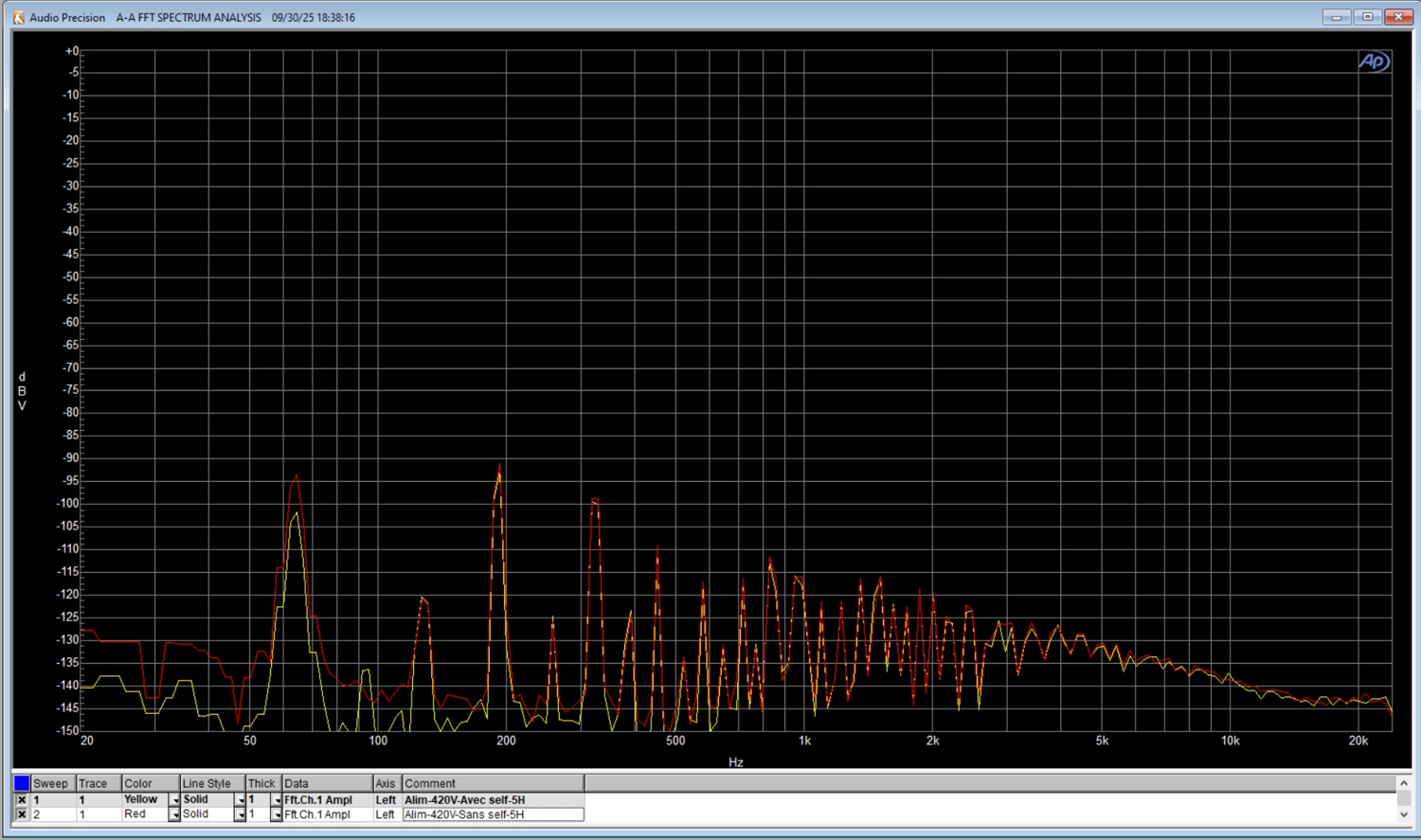The image size is (1421, 840).
Task: Close the FFT Spectrum Analysis window
Action: [1398, 17]
